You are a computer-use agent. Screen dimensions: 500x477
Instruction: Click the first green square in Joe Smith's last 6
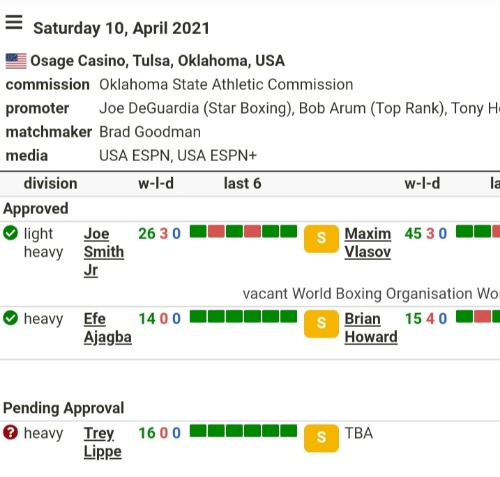pos(198,231)
